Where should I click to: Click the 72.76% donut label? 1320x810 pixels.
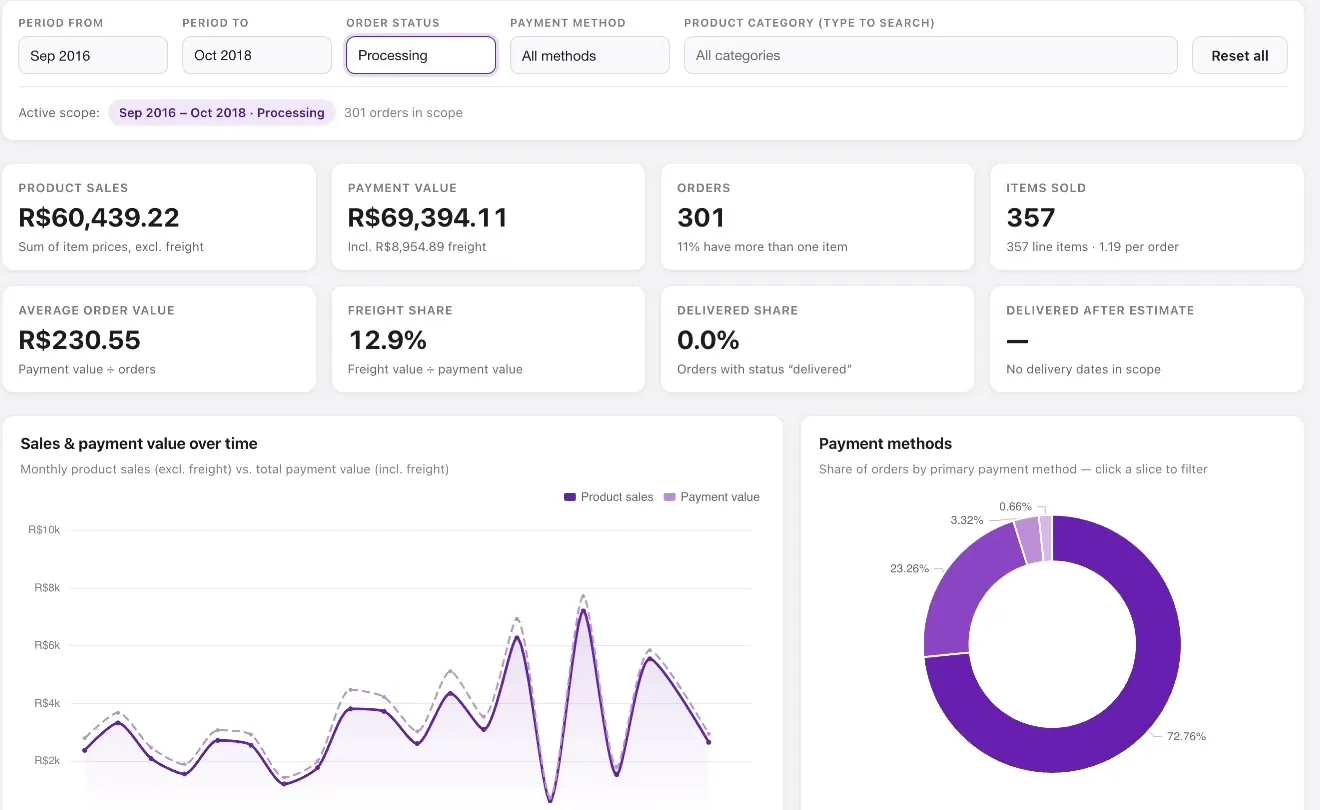(1187, 736)
